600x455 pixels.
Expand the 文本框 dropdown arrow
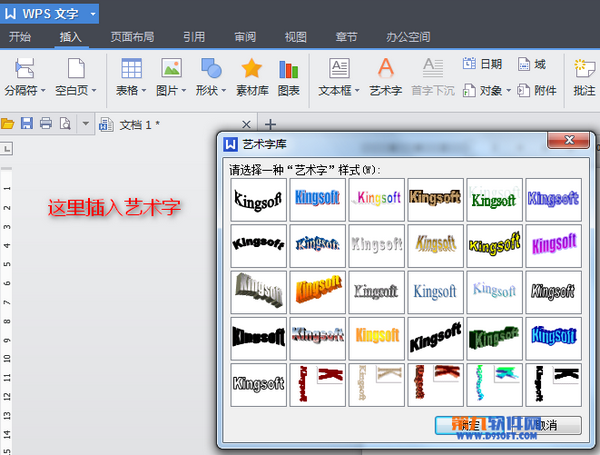[357, 91]
